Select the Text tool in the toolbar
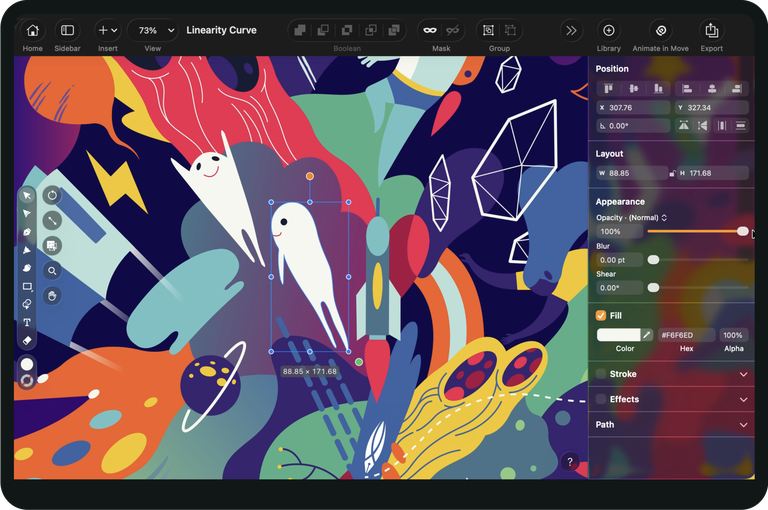 point(27,322)
